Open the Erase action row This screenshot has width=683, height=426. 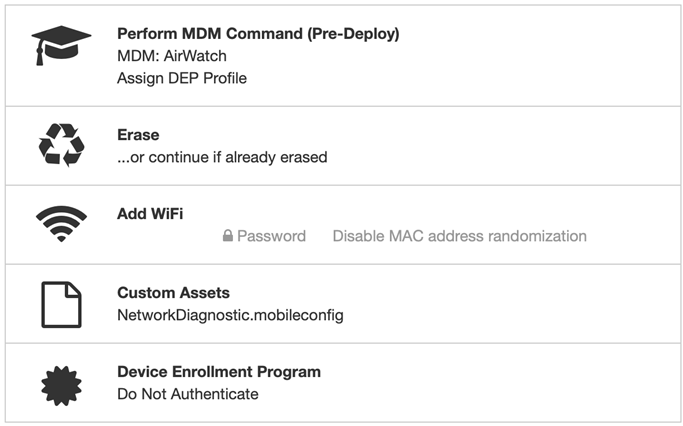(343, 145)
